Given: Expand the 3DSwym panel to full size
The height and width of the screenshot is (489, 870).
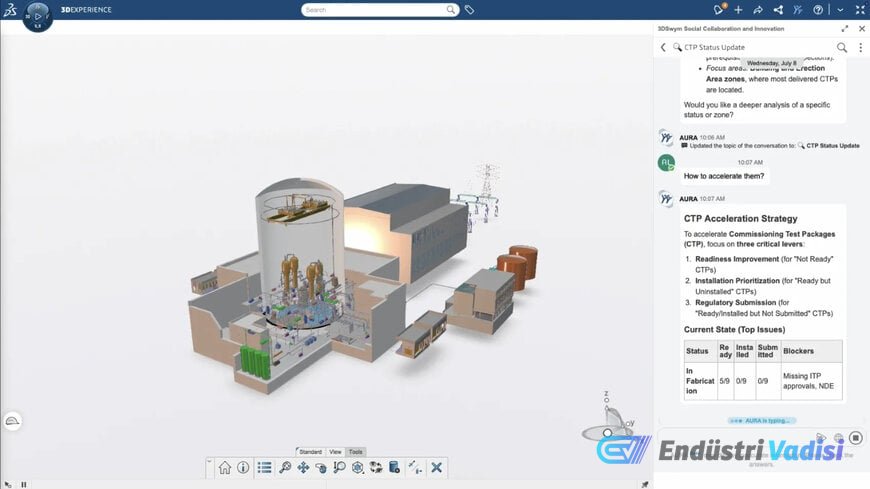Looking at the screenshot, I should (x=844, y=28).
